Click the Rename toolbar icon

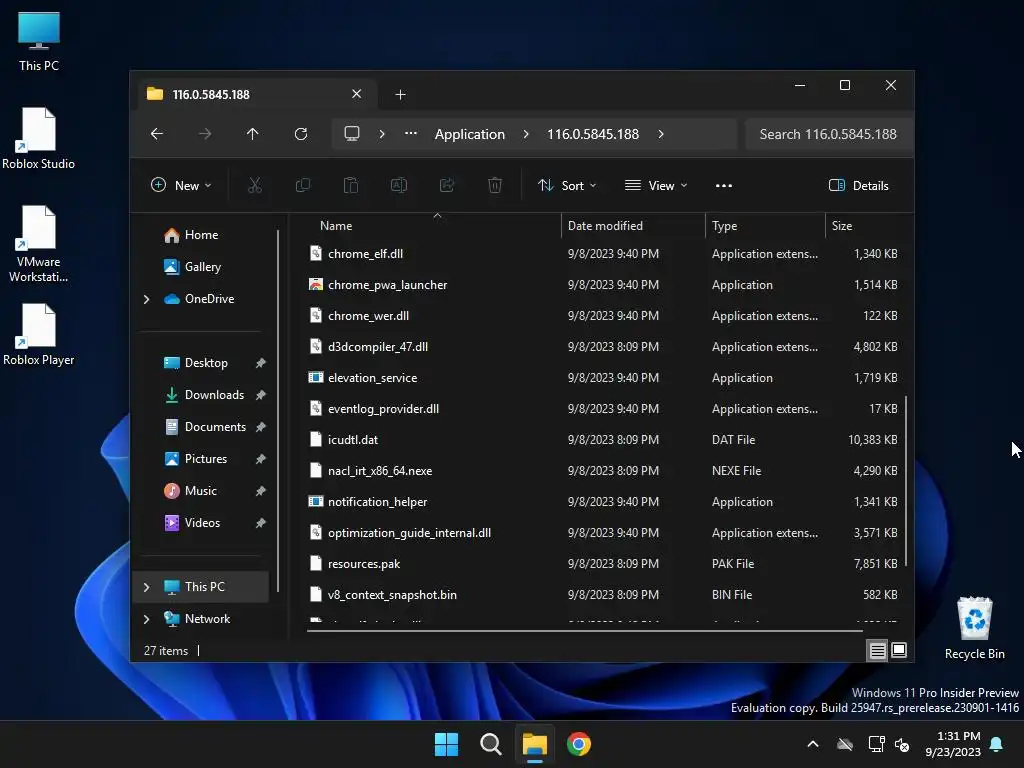[x=399, y=185]
